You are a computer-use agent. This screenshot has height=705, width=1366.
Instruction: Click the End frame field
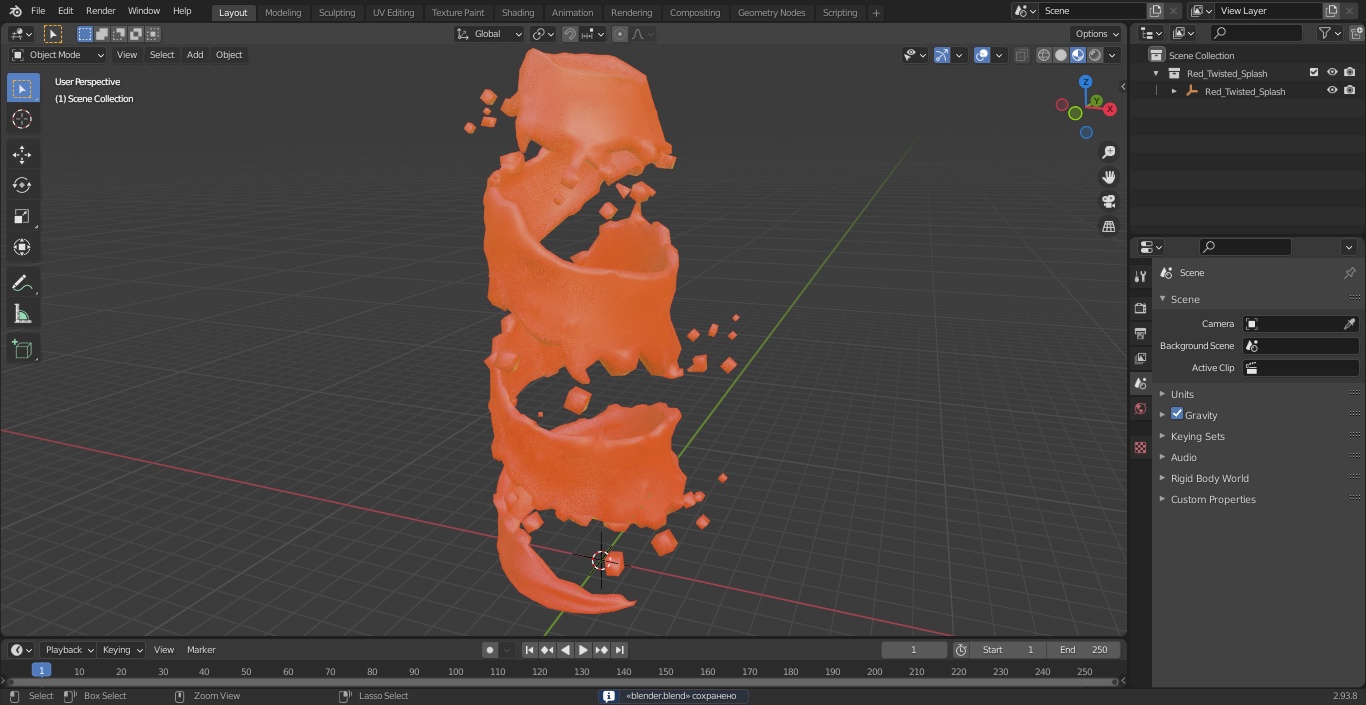pyautogui.click(x=1084, y=650)
